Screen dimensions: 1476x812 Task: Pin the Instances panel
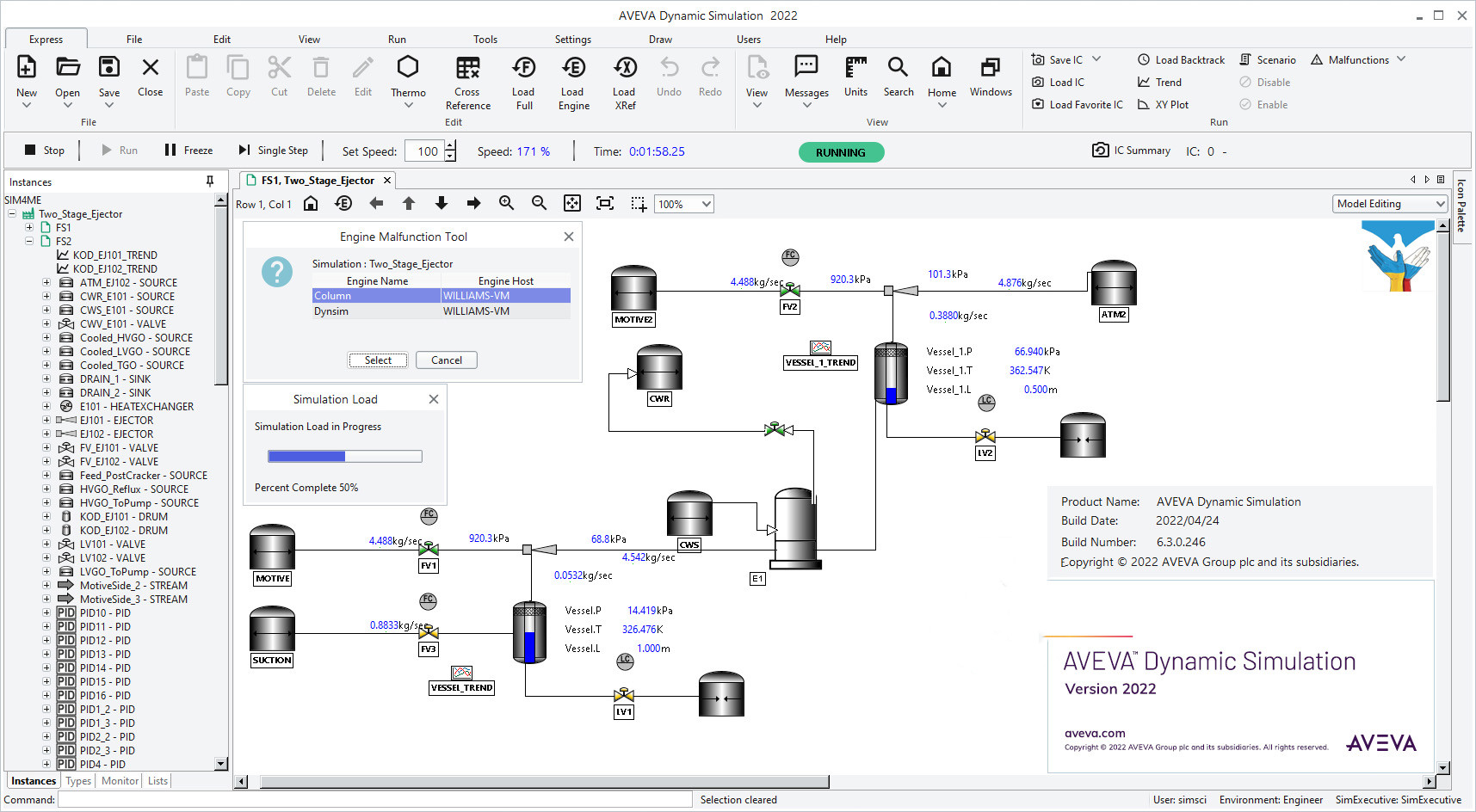pos(210,181)
